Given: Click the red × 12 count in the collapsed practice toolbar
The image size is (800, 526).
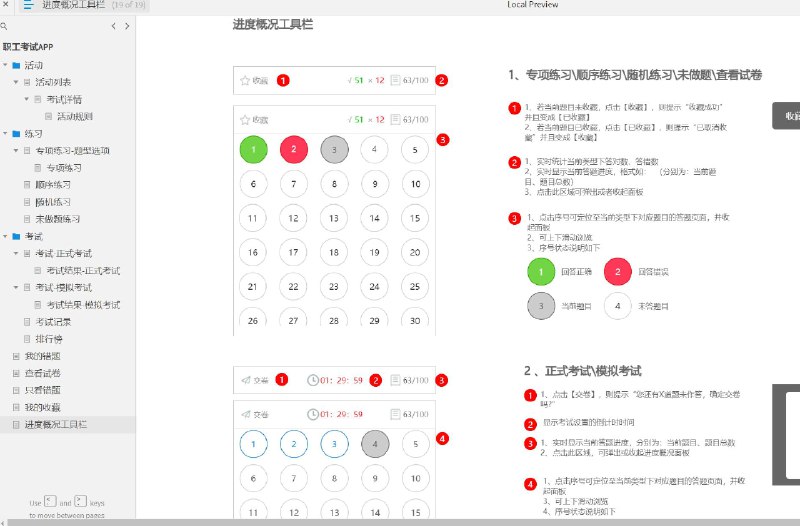Looking at the screenshot, I should tap(376, 80).
